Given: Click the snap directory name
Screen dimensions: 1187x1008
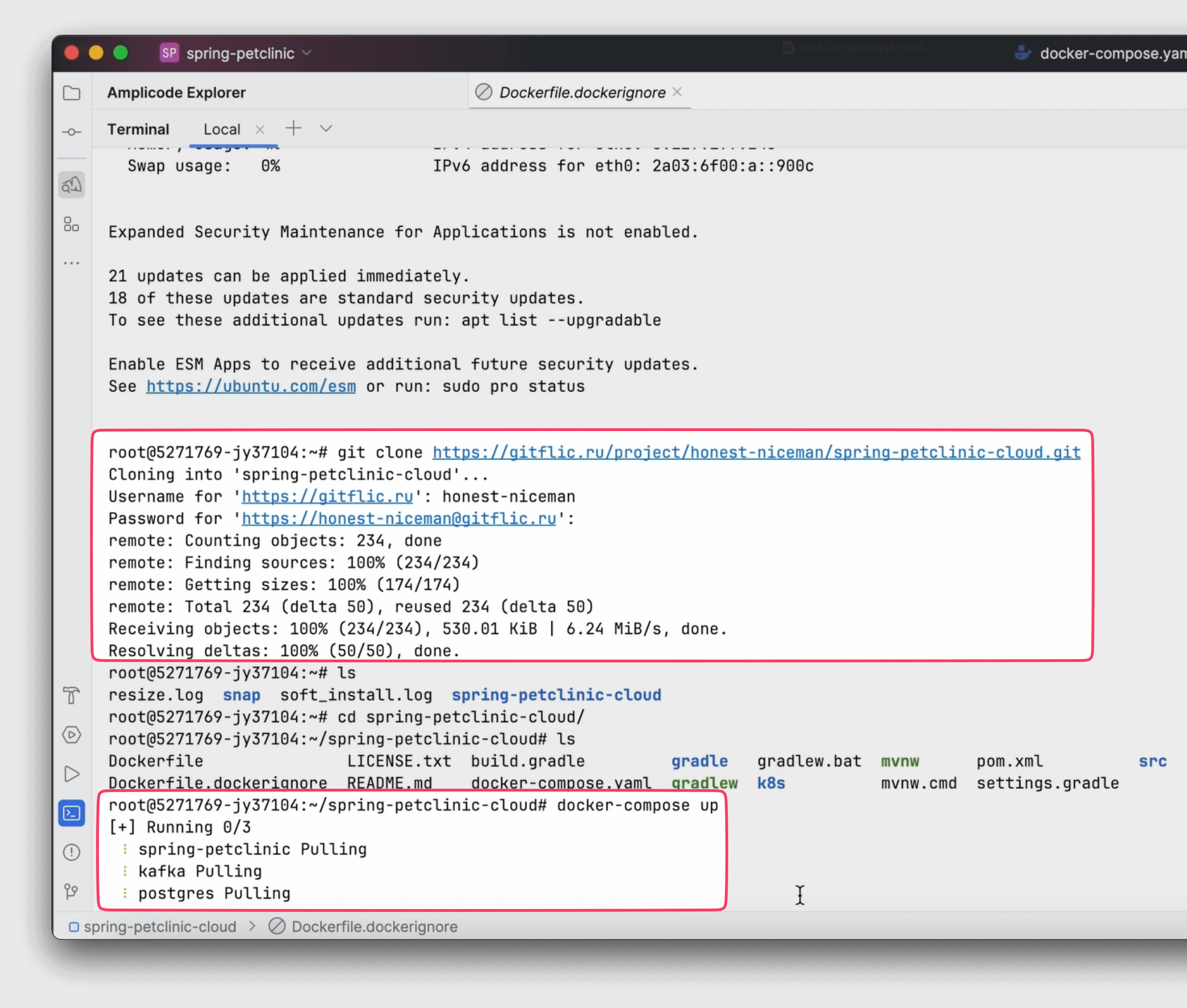Looking at the screenshot, I should 241,695.
